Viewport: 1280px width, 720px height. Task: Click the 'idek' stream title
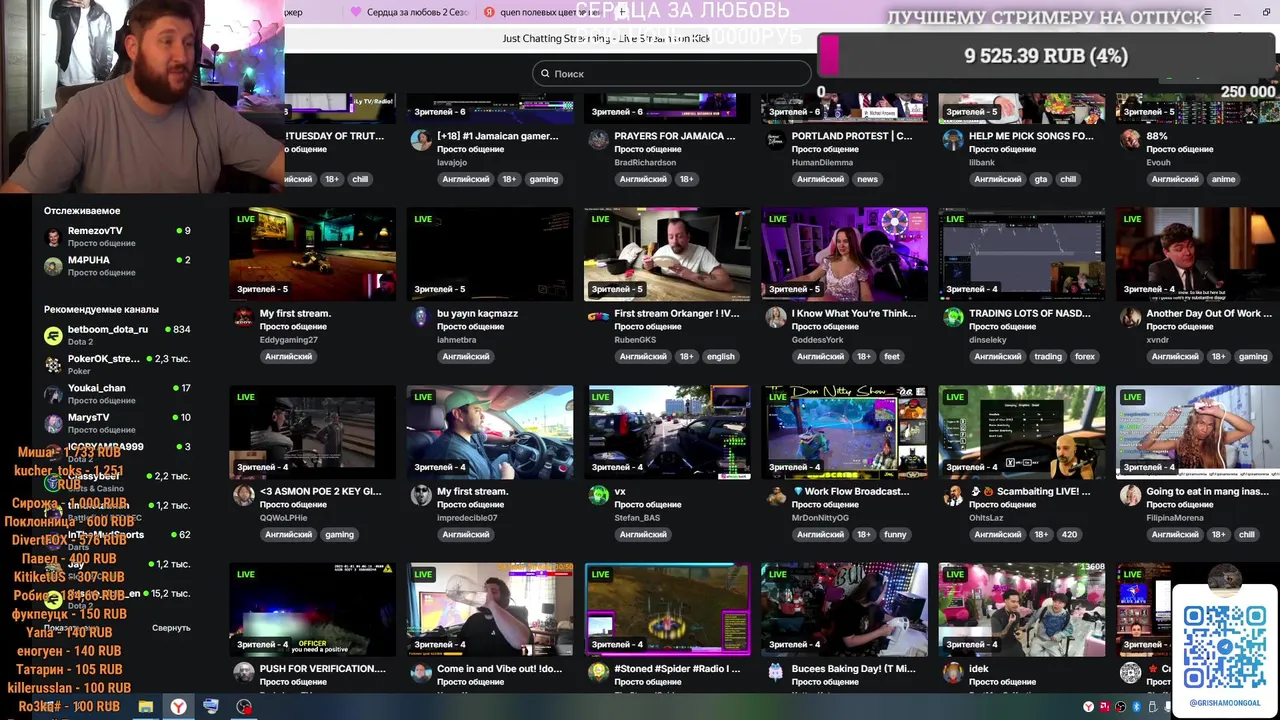pos(978,668)
